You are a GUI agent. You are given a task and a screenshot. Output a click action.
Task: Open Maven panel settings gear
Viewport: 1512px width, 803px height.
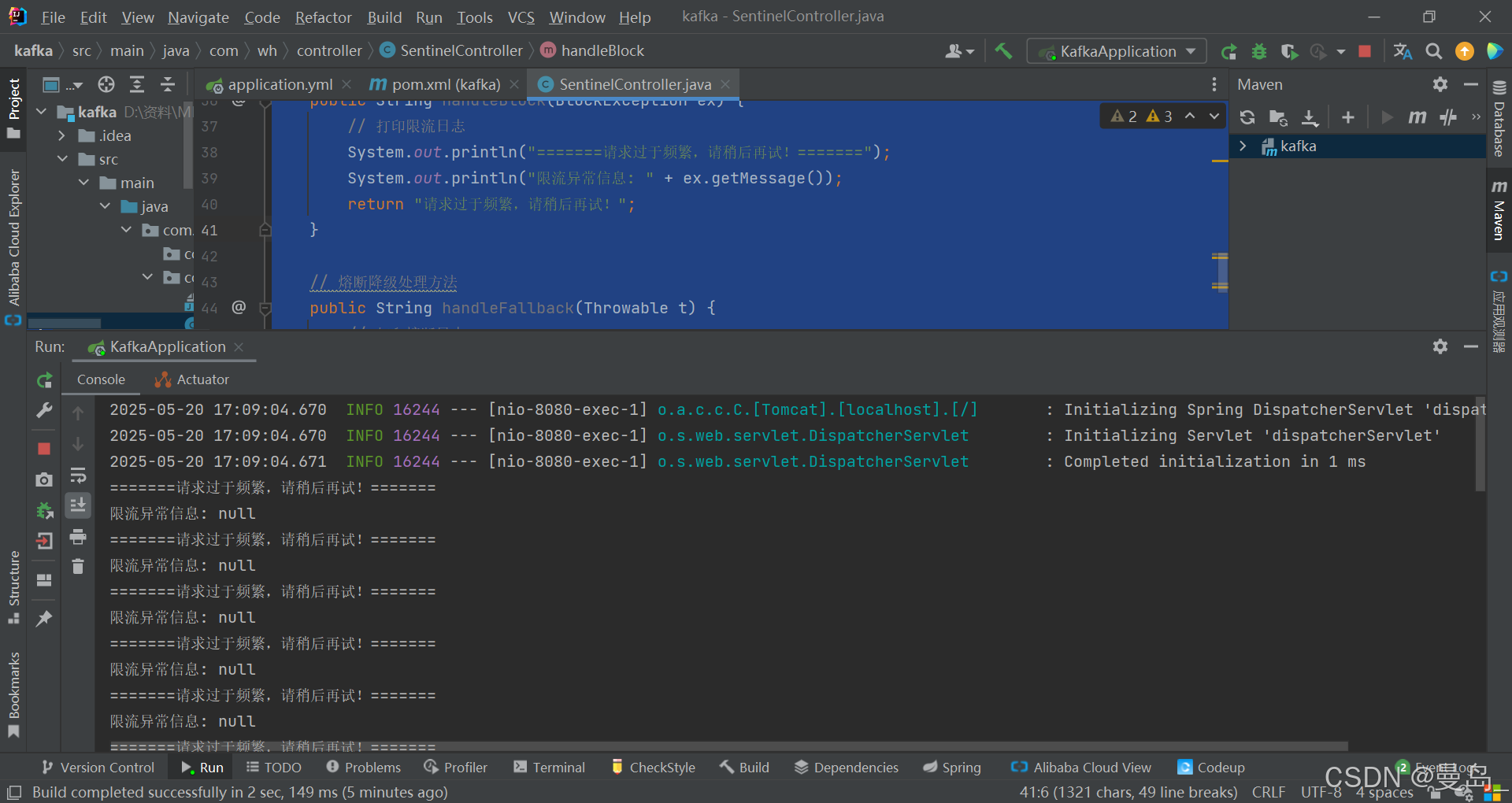(1440, 84)
